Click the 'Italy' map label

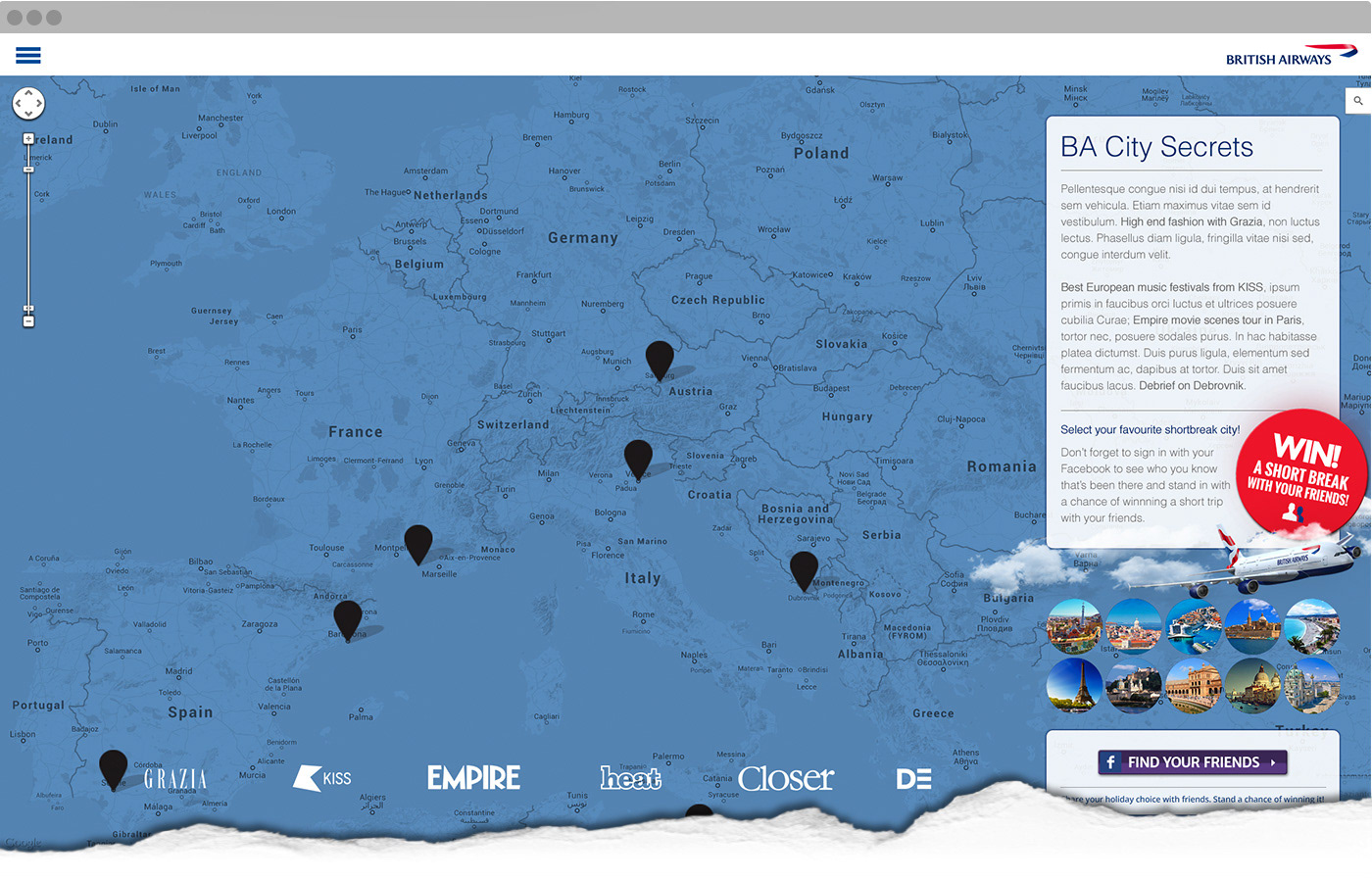643,578
